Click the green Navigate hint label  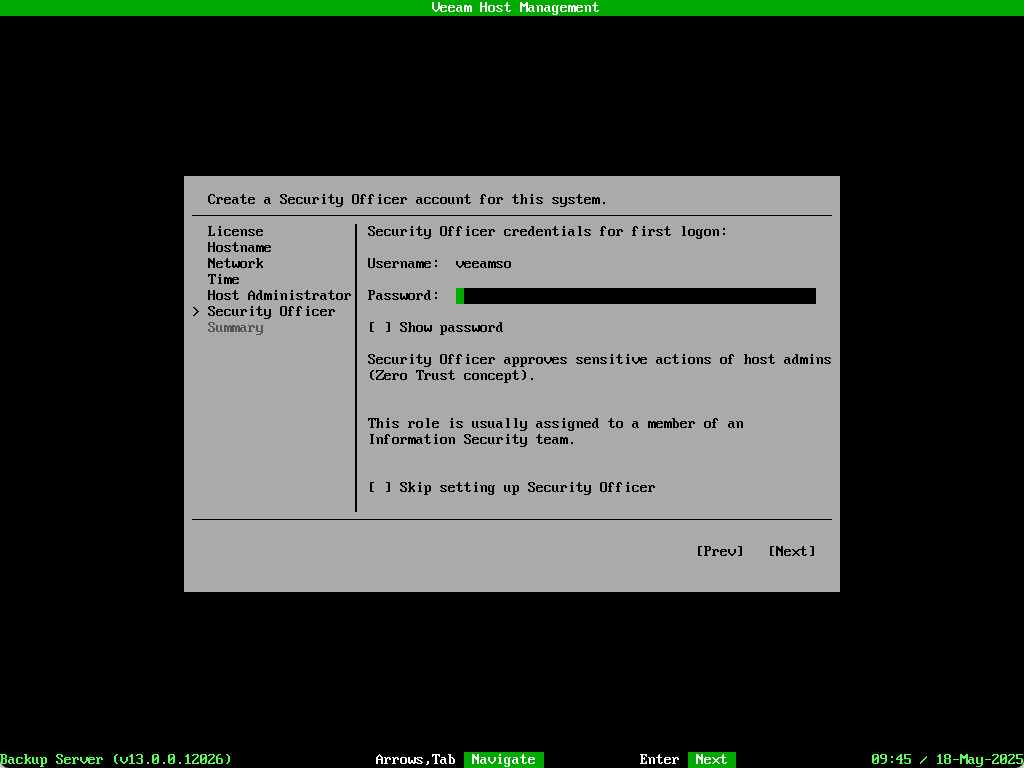coord(503,760)
